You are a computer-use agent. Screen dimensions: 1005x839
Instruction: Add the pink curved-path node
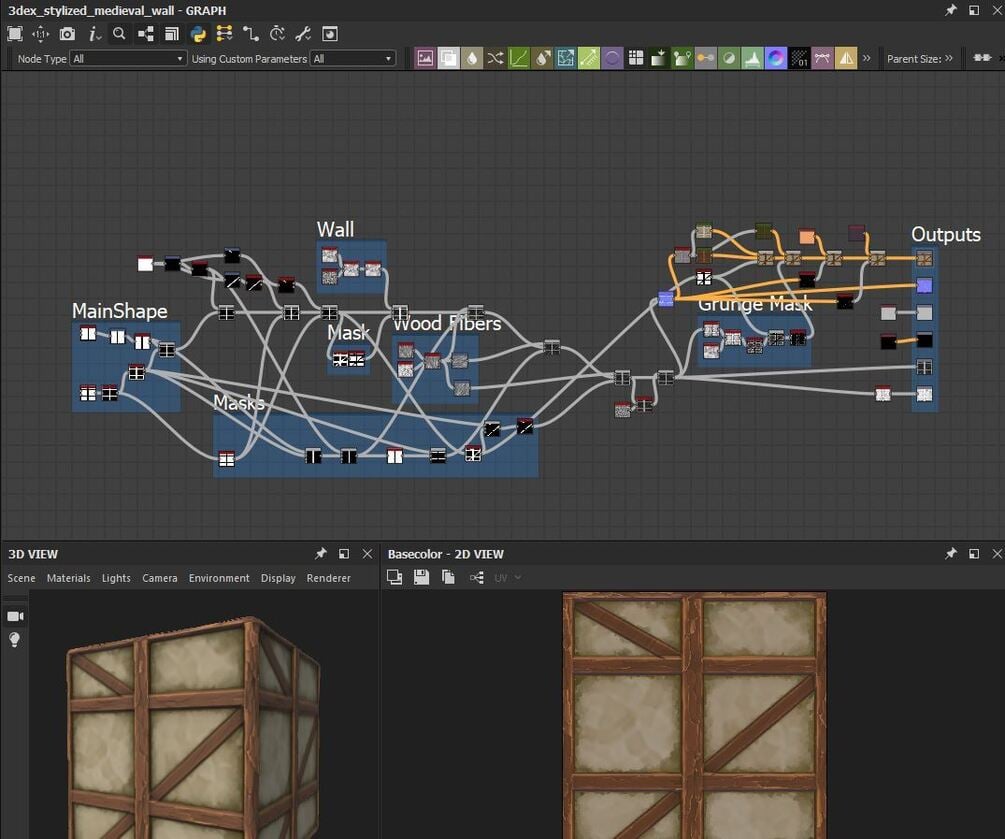(822, 58)
